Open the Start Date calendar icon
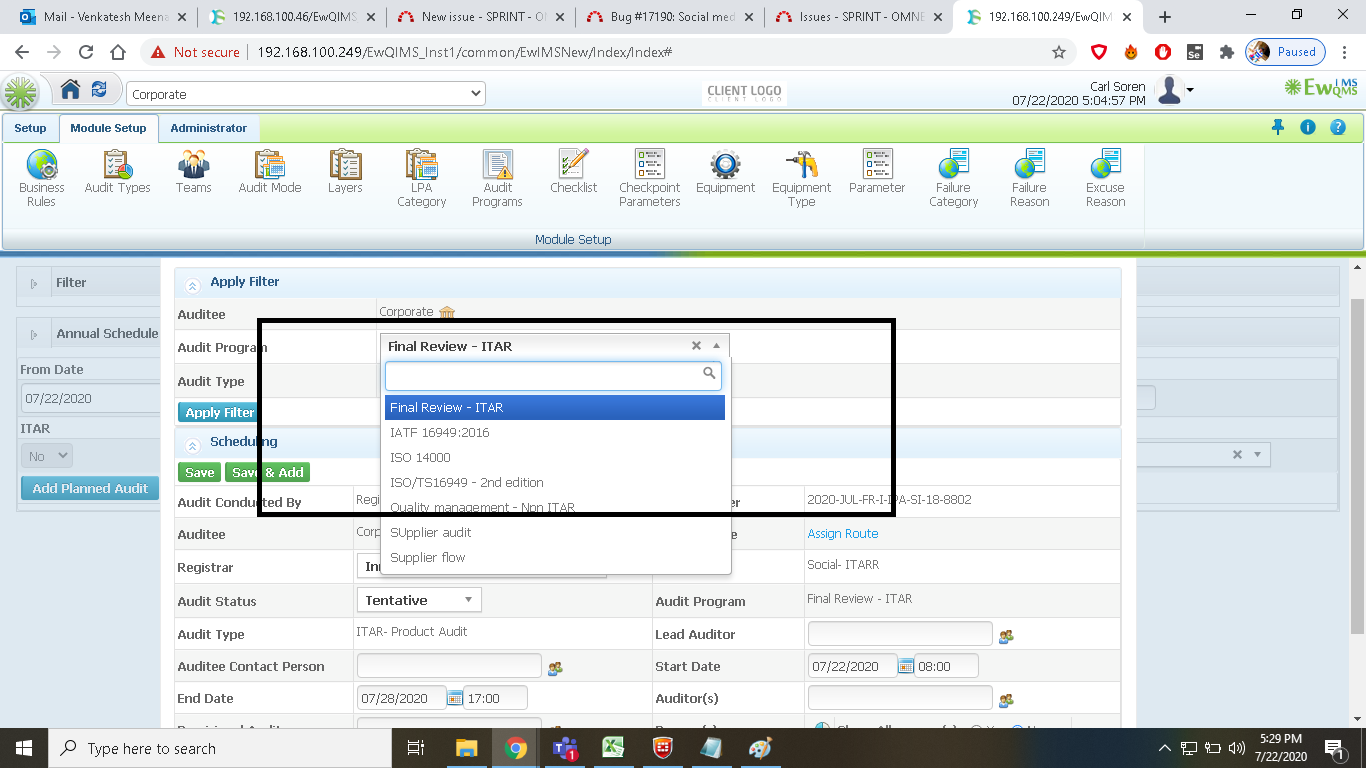The height and width of the screenshot is (768, 1366). click(905, 666)
